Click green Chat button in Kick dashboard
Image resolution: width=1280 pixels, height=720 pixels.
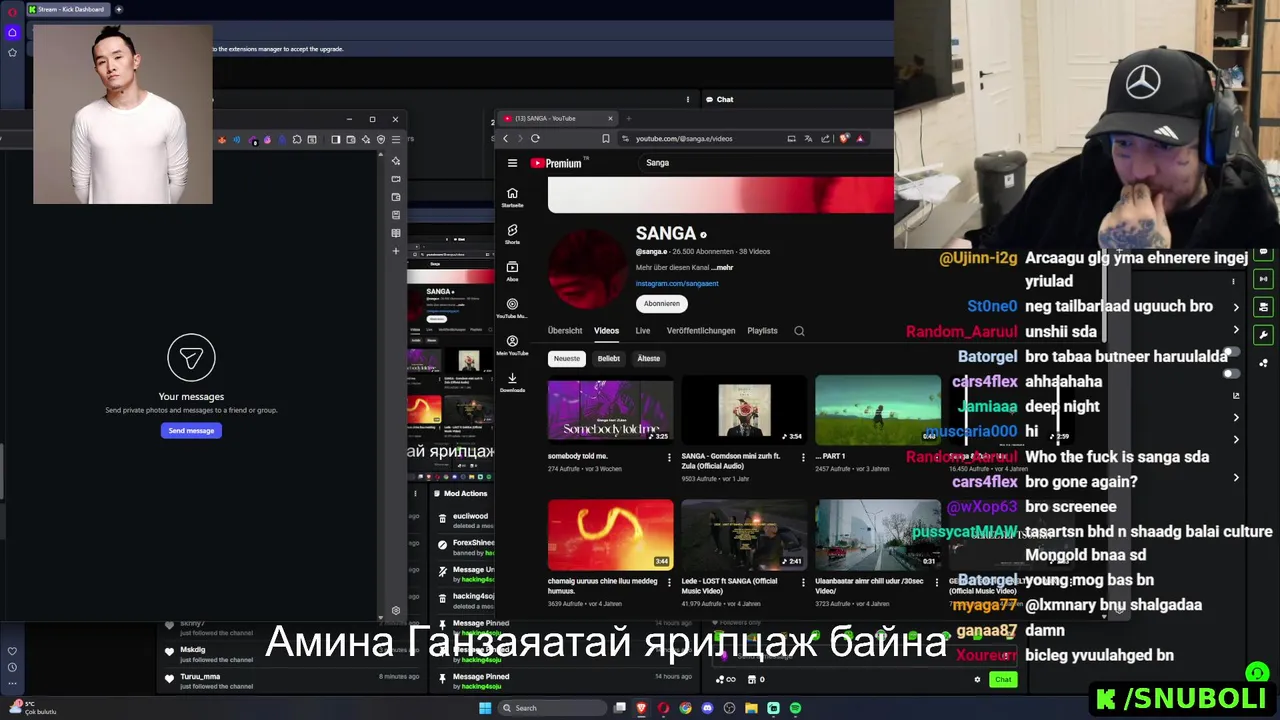1003,679
